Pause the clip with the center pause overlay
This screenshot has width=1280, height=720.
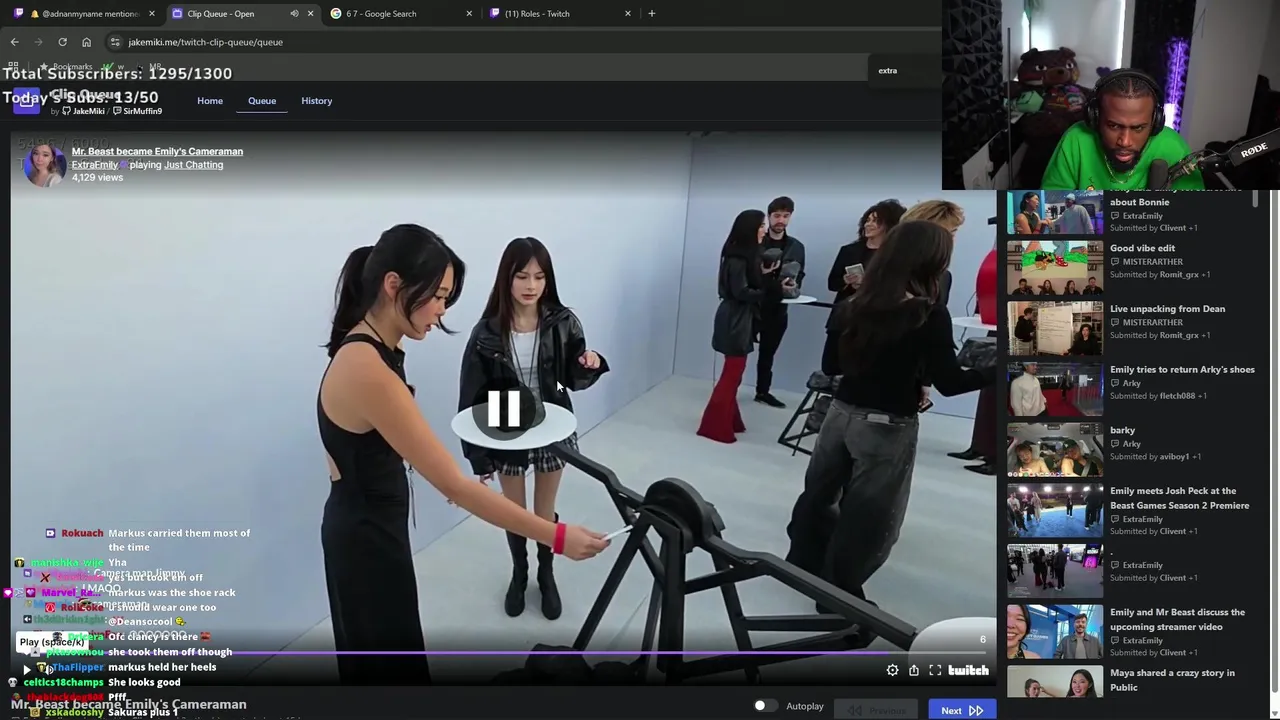coord(503,408)
